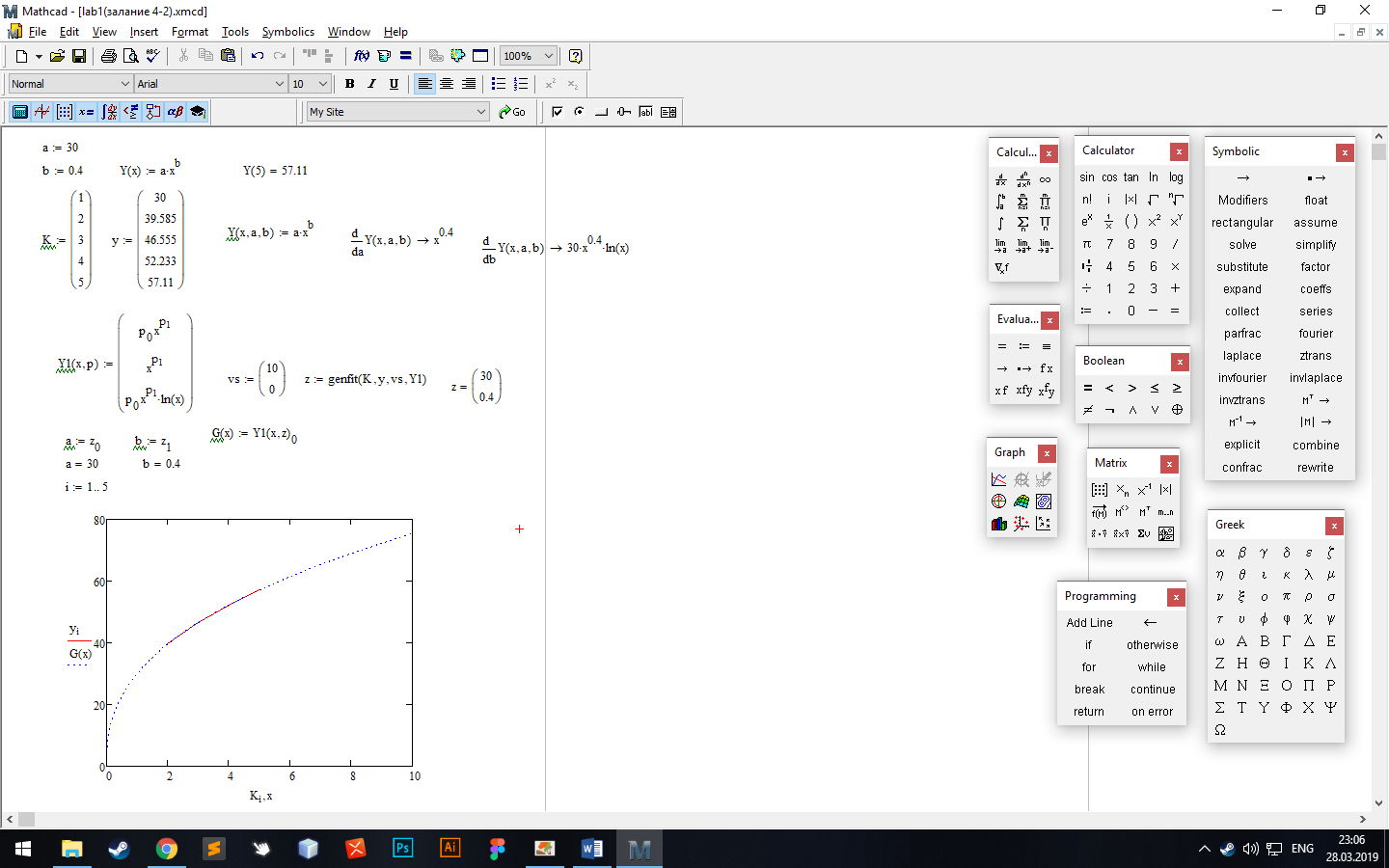Open Print Preview
Screen dimensions: 1389x868
pyautogui.click(x=130, y=56)
